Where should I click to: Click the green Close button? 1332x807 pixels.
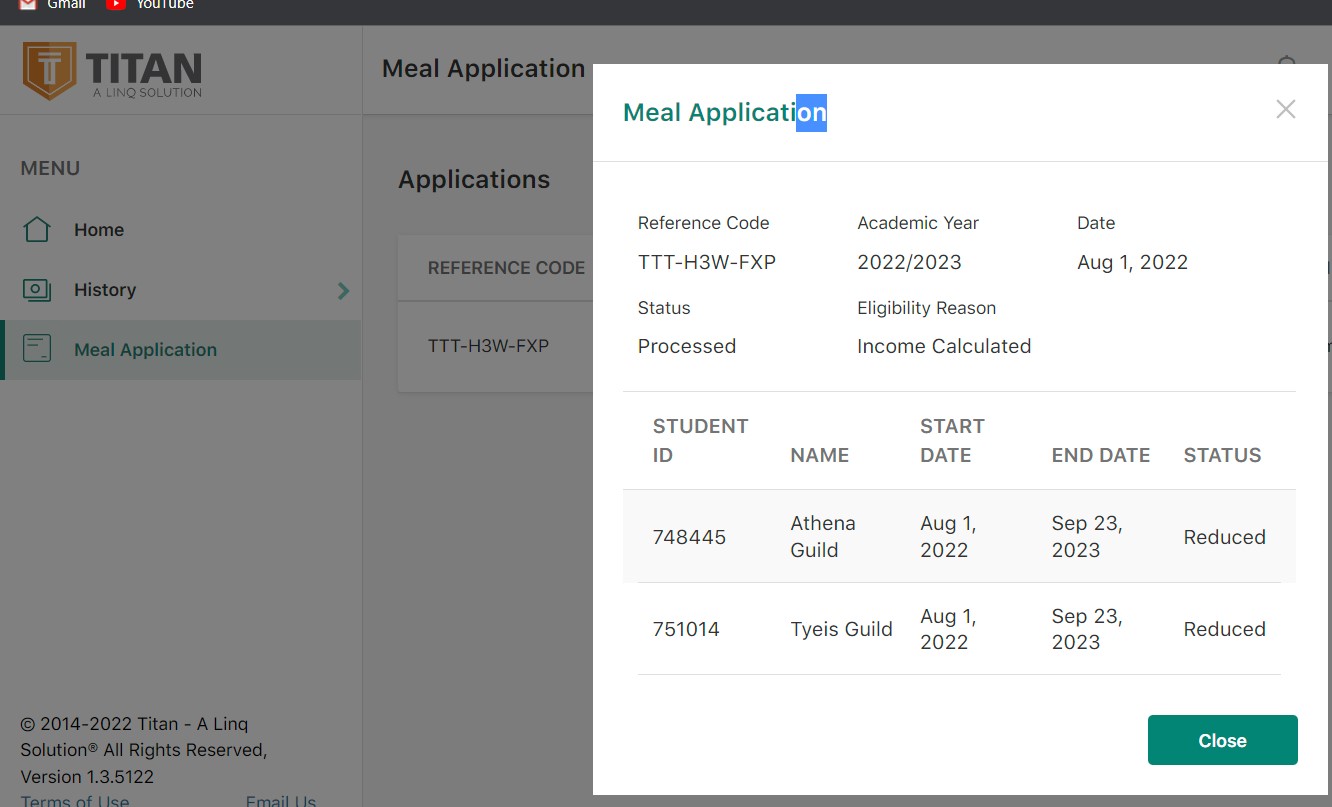(x=1222, y=740)
